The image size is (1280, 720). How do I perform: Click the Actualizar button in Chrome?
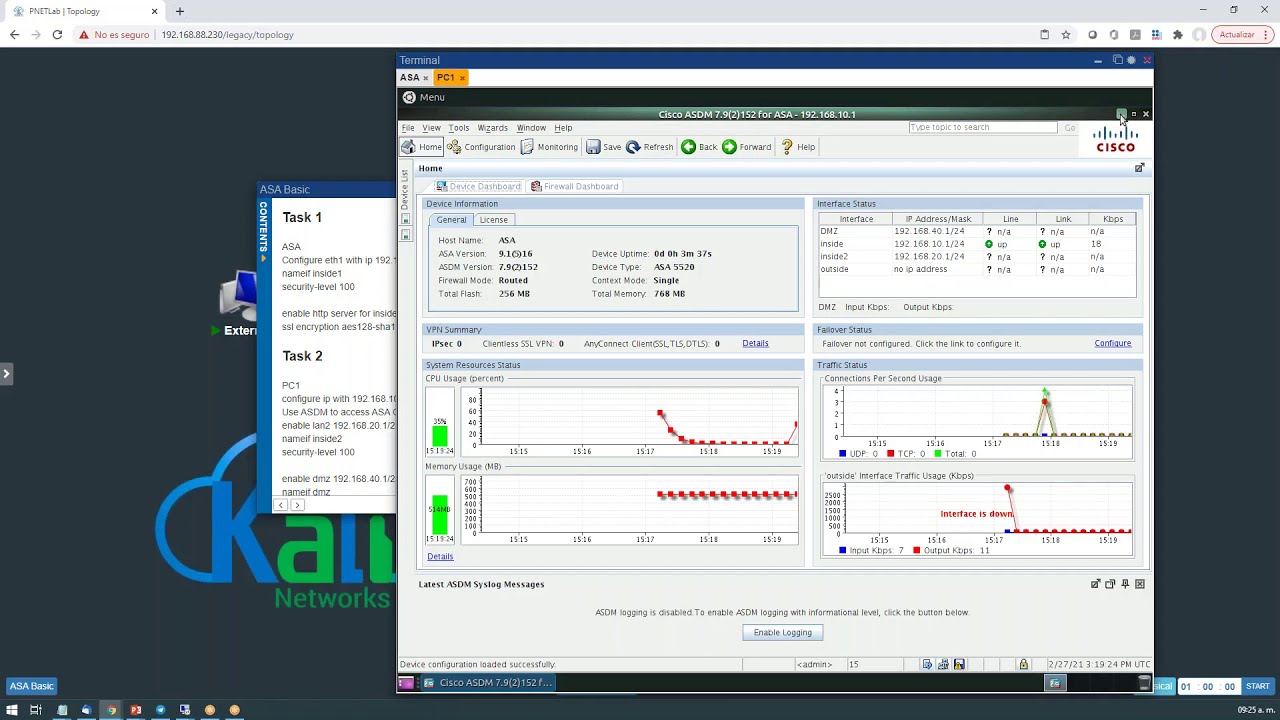pos(1242,35)
